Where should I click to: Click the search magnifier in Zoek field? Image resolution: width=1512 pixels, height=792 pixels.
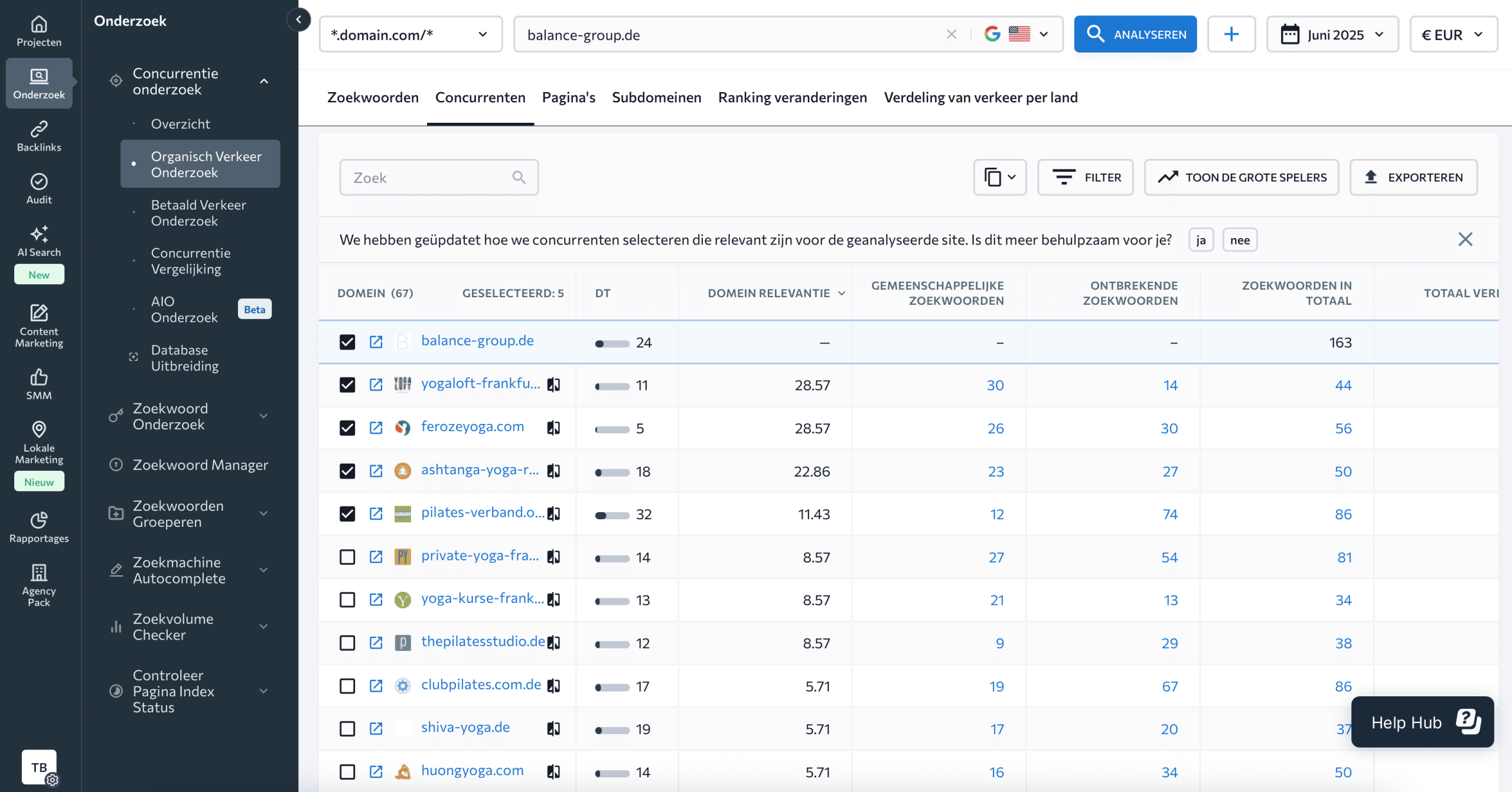[519, 177]
